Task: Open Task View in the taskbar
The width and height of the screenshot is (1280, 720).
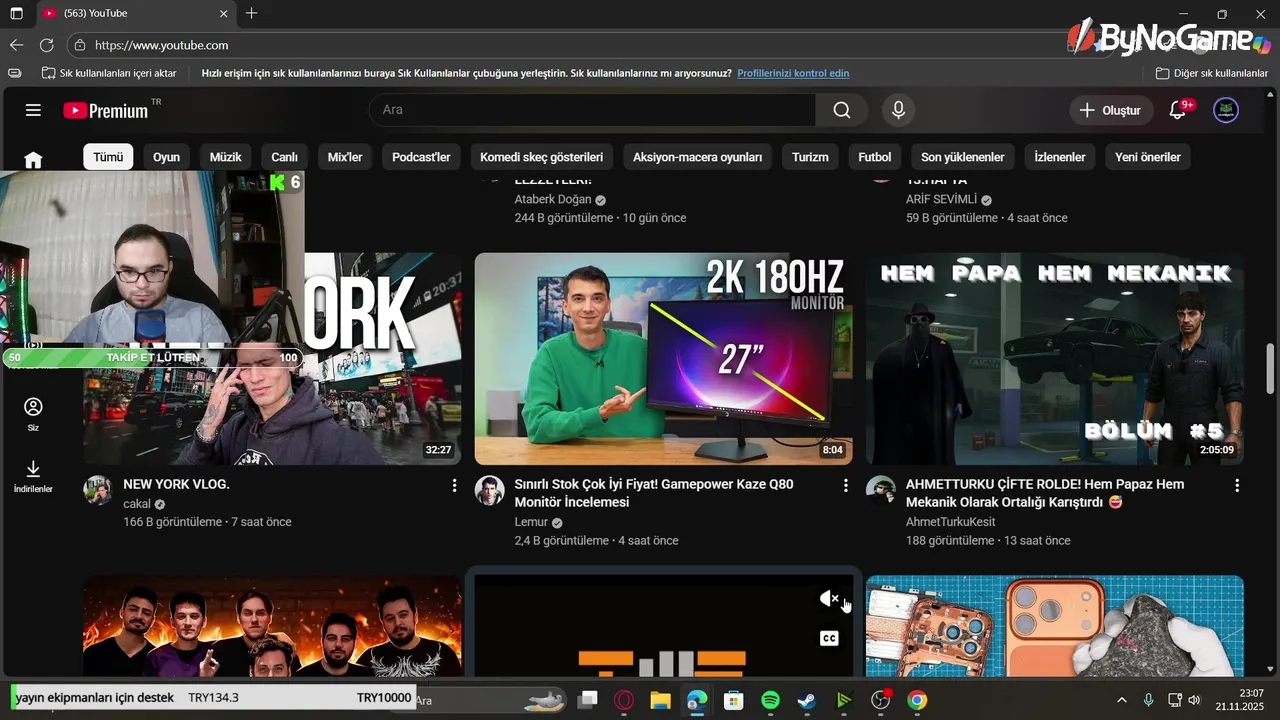Action: 587,700
